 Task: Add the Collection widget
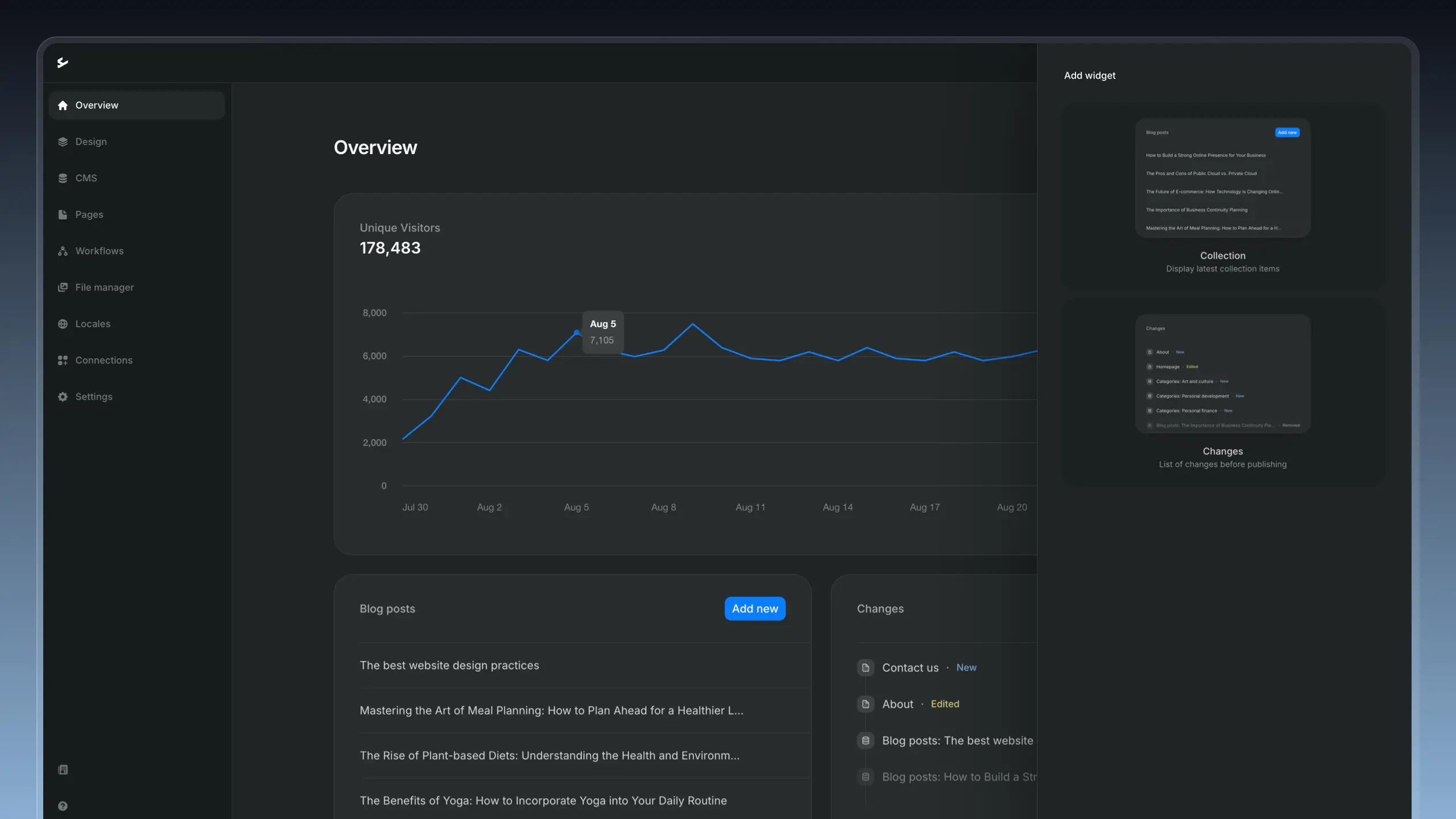pos(1222,198)
